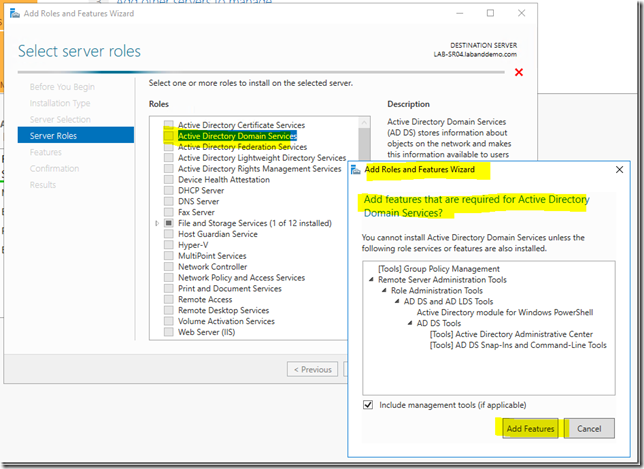Screen dimensions: 644x469
Task: Select the Server Roles step
Action: click(76, 135)
